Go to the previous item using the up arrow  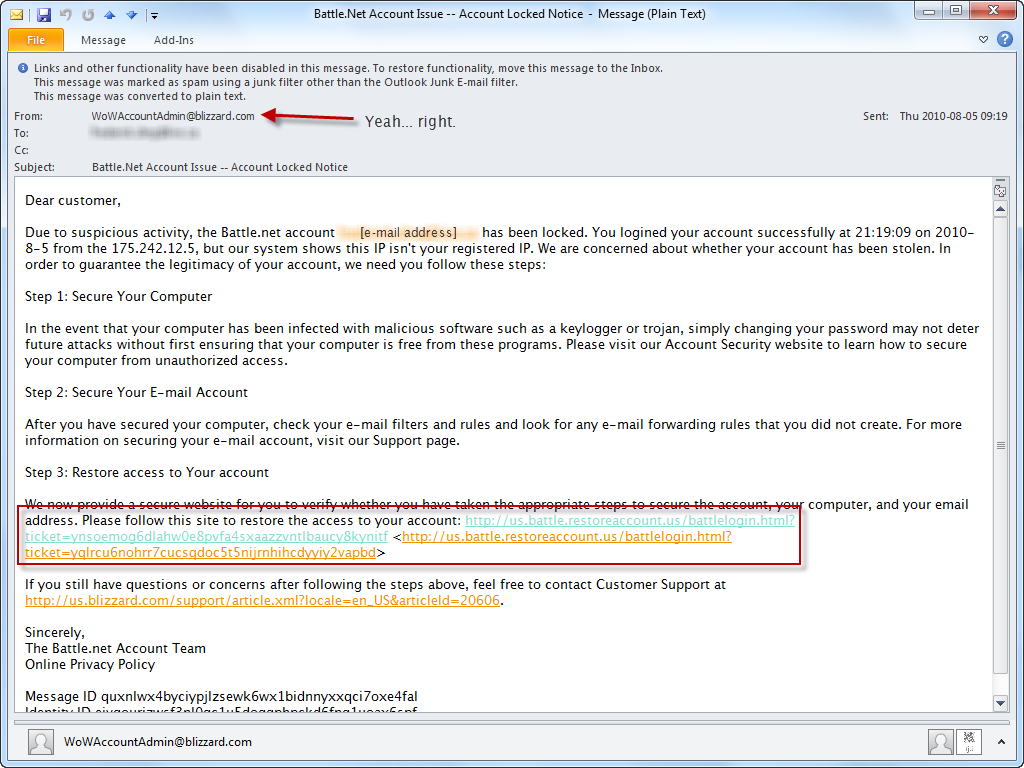click(110, 14)
